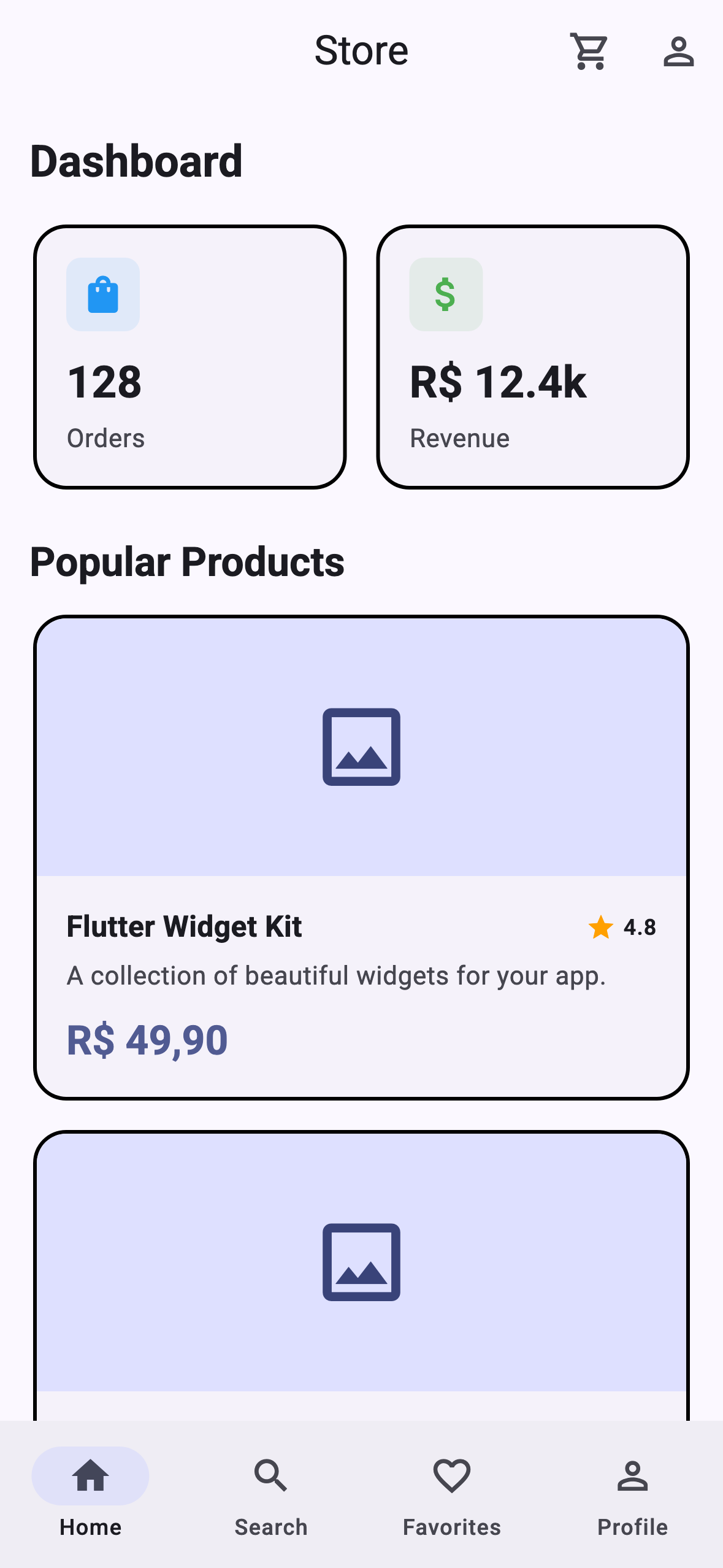Click the 128 orders count
The image size is (723, 1568).
coord(104,382)
